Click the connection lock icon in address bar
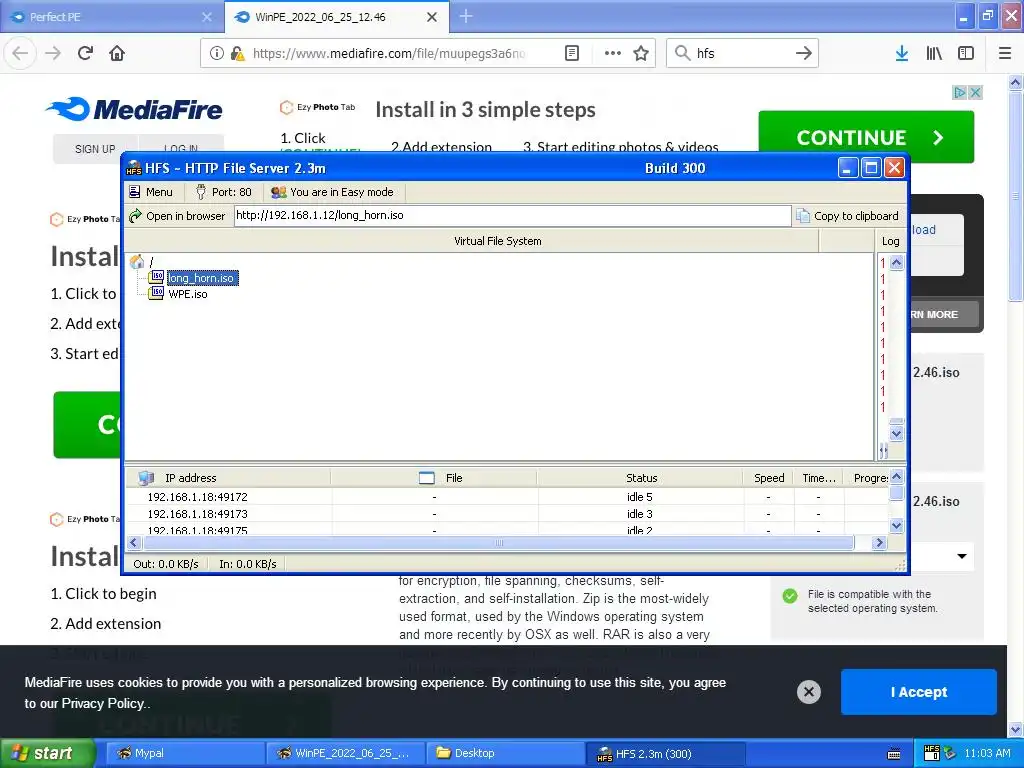Image resolution: width=1024 pixels, height=768 pixels. pyautogui.click(x=238, y=54)
